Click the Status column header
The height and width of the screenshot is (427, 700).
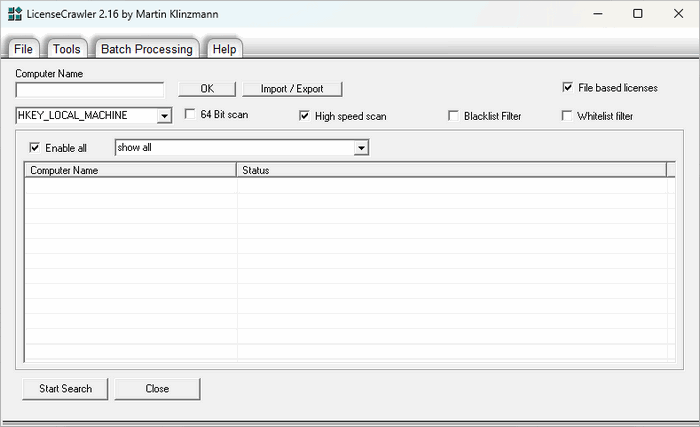tap(451, 170)
